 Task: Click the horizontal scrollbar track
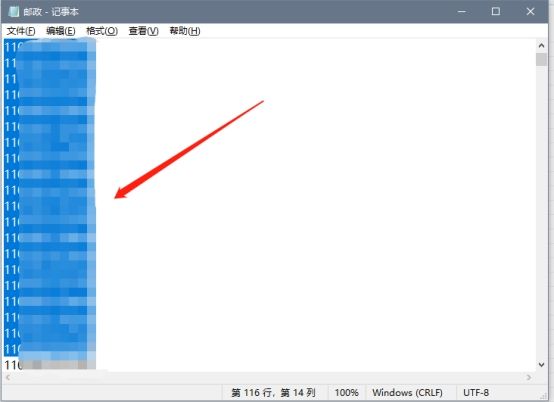point(268,377)
